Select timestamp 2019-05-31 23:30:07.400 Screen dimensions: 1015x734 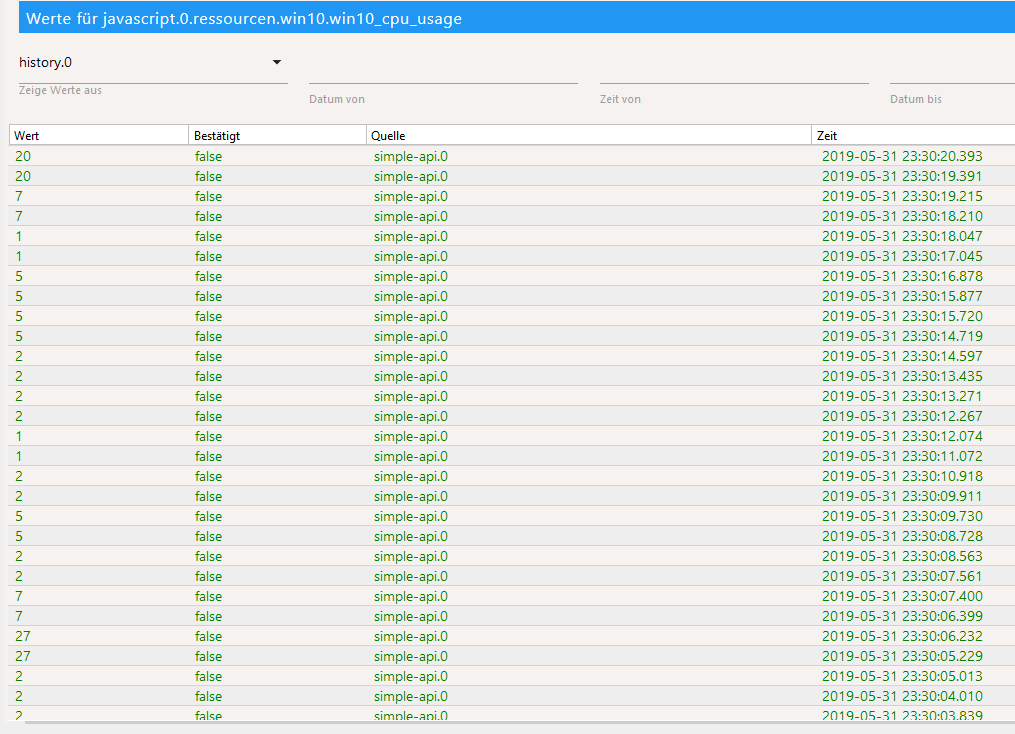coord(902,597)
